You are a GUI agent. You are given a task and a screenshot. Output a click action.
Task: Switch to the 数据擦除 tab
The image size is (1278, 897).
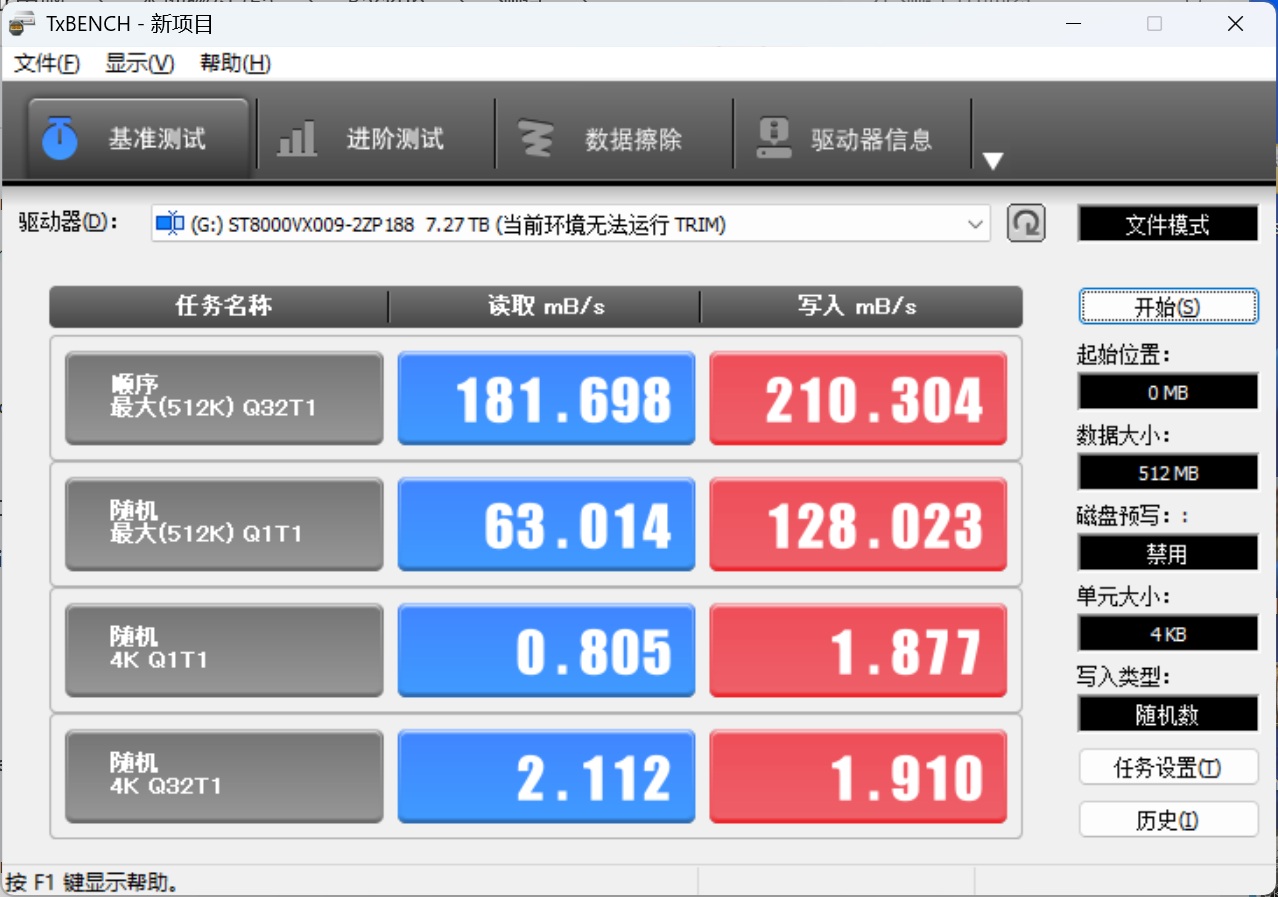(x=614, y=138)
